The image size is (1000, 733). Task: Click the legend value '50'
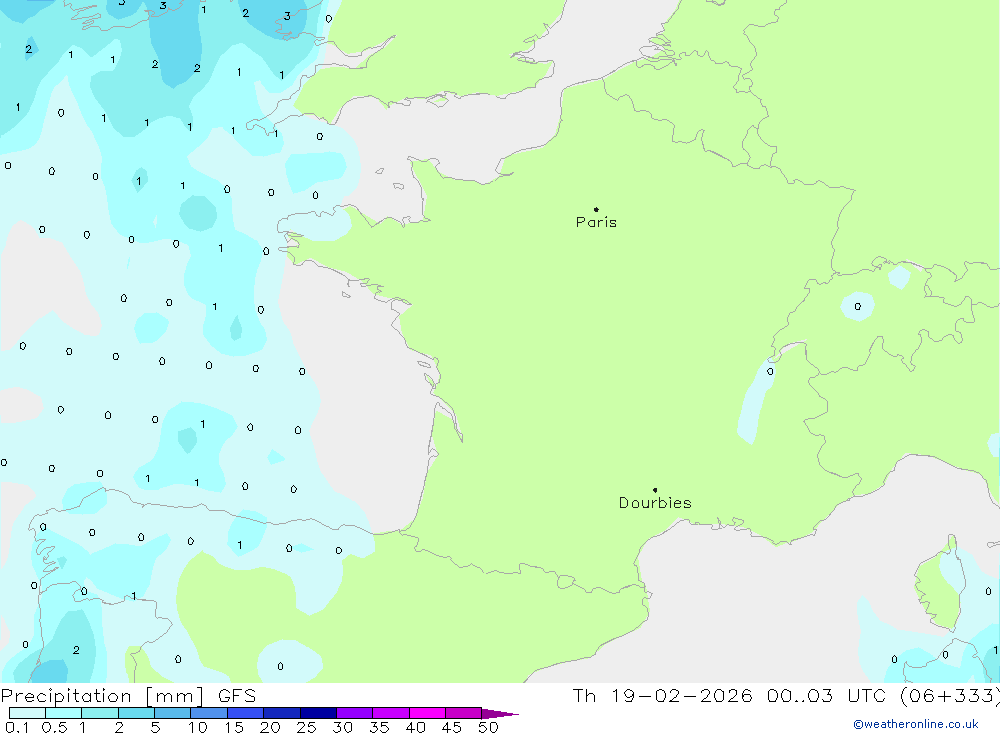pos(488,727)
